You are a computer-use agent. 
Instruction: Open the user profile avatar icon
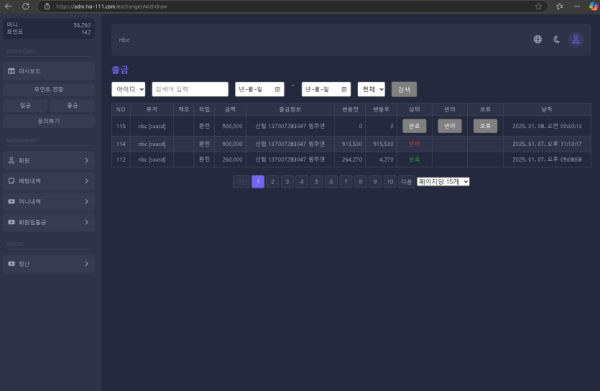point(576,39)
